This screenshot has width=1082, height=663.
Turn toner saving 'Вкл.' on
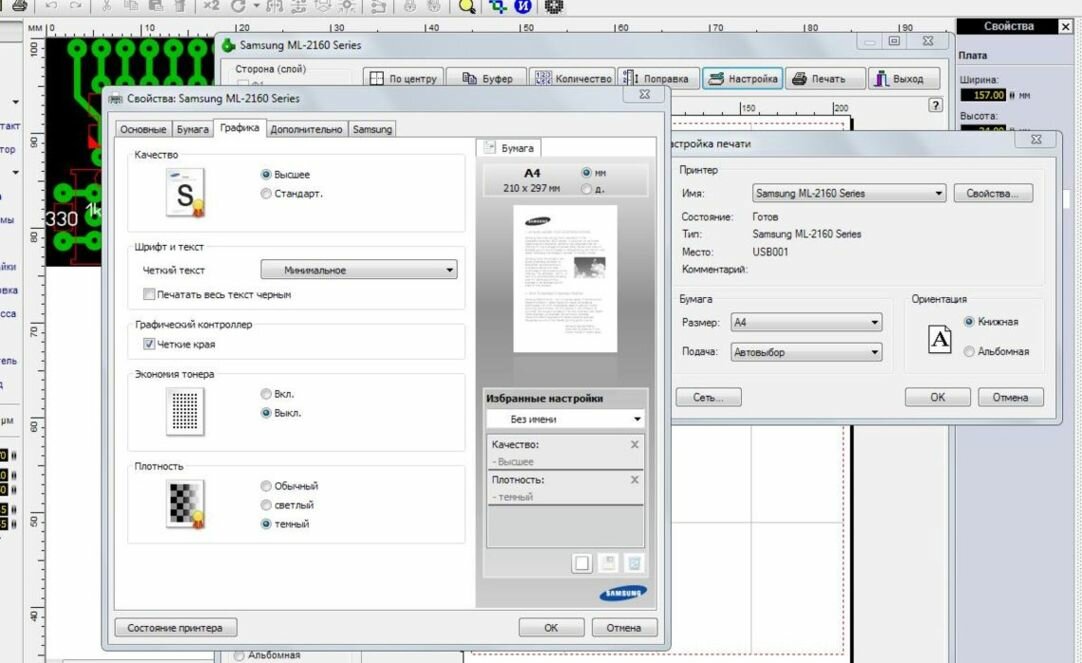(266, 394)
